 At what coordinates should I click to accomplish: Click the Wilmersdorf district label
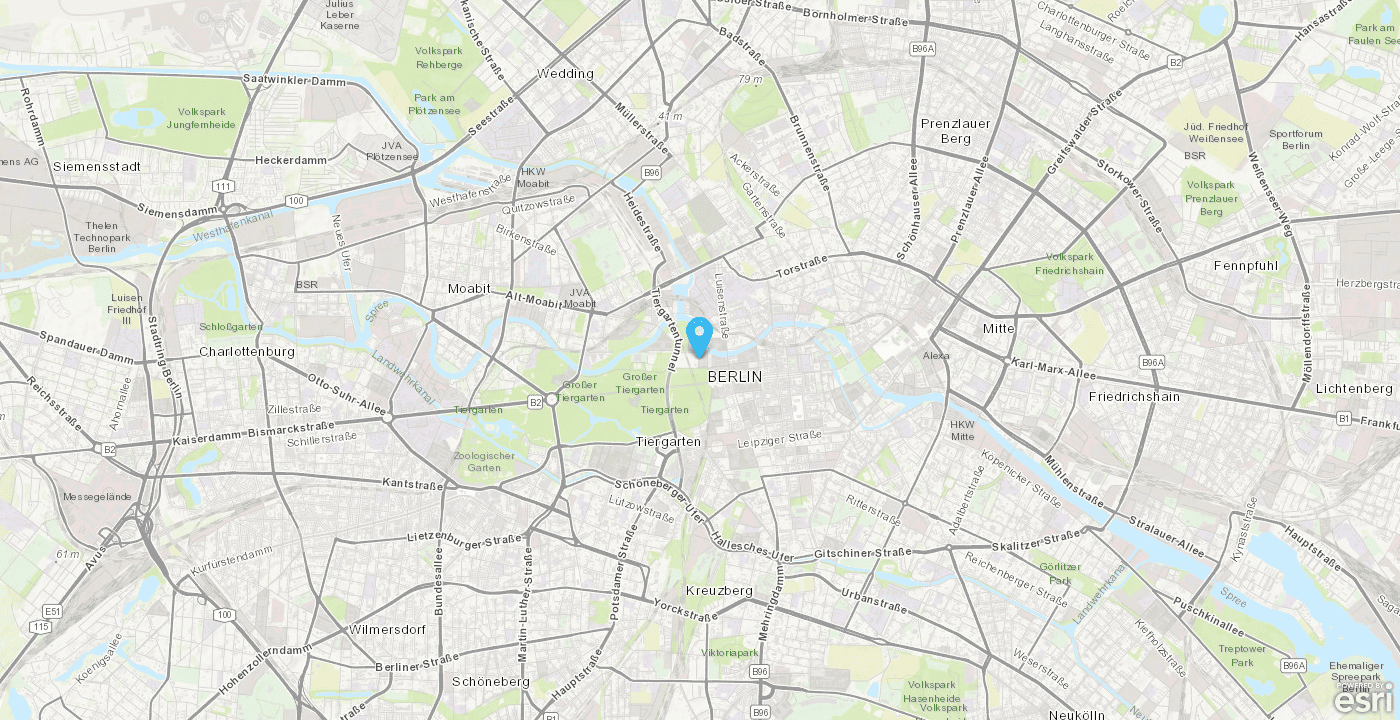pyautogui.click(x=388, y=630)
